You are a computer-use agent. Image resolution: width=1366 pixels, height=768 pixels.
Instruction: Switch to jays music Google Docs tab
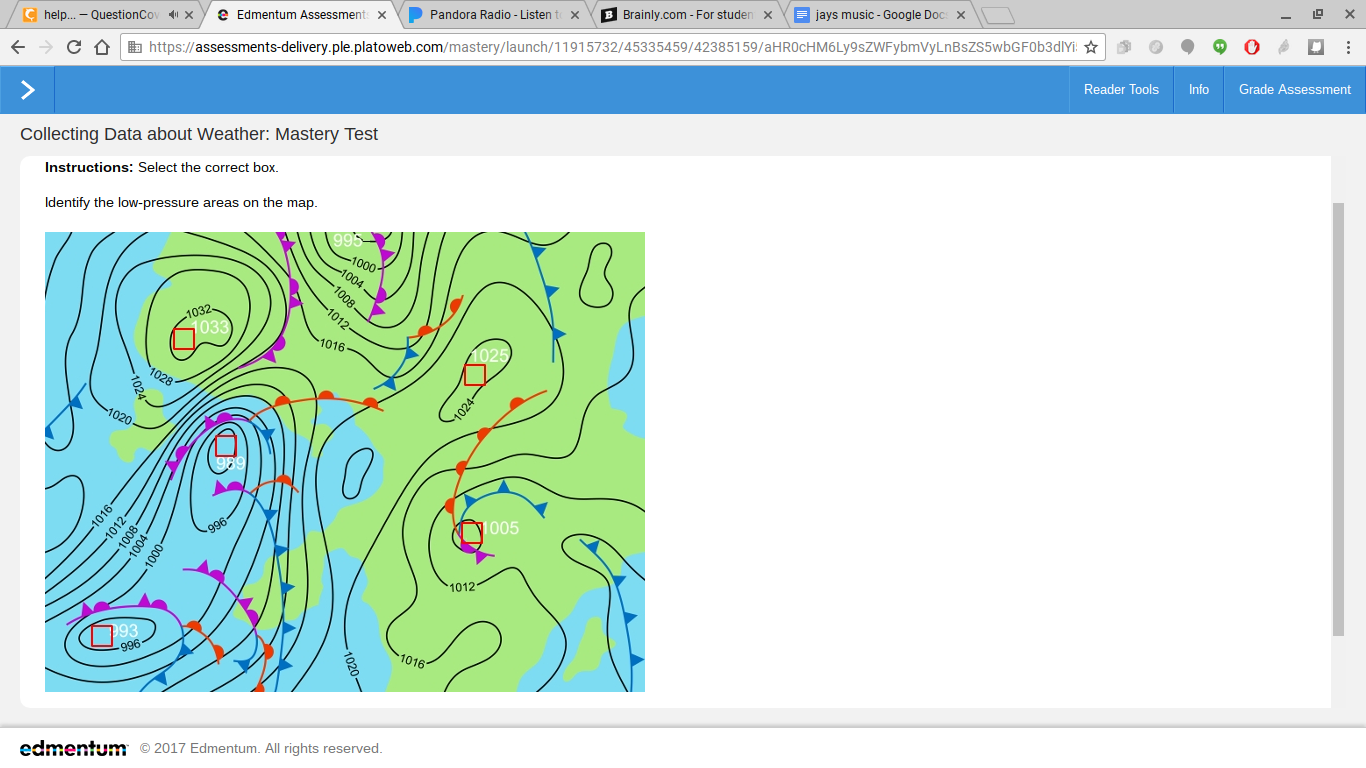[880, 15]
